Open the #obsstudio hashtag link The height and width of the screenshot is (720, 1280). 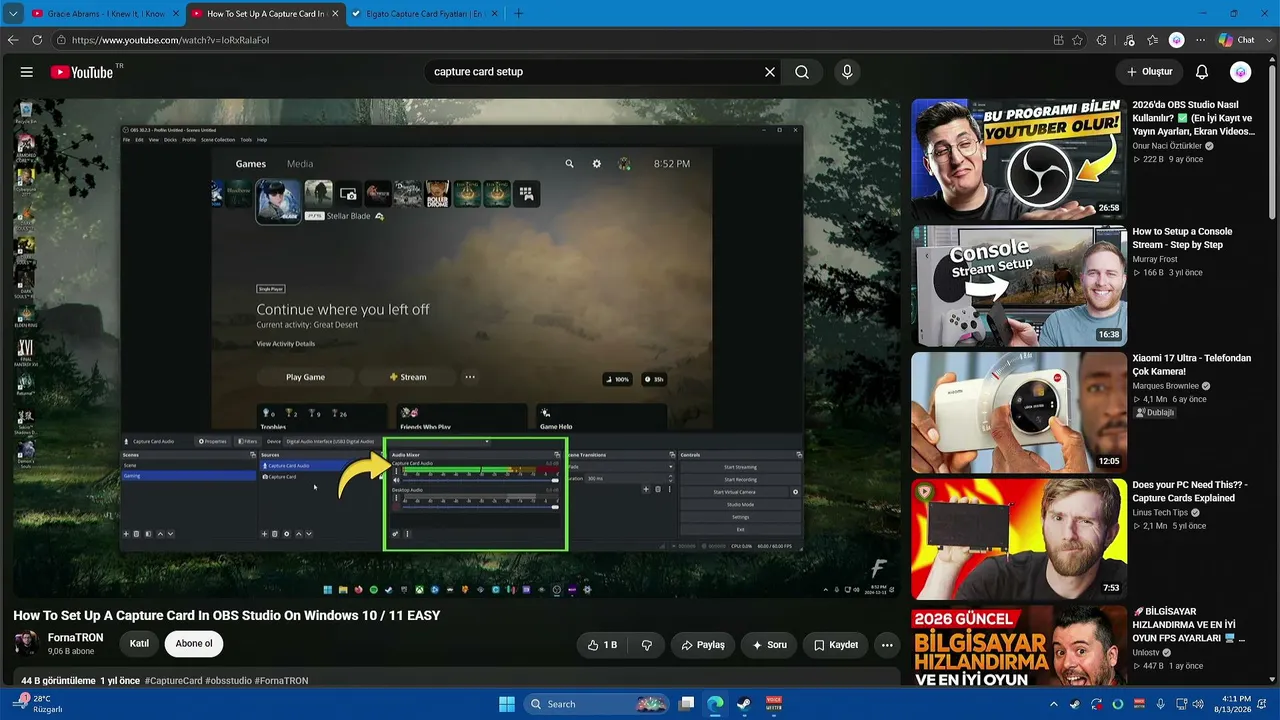(x=229, y=681)
